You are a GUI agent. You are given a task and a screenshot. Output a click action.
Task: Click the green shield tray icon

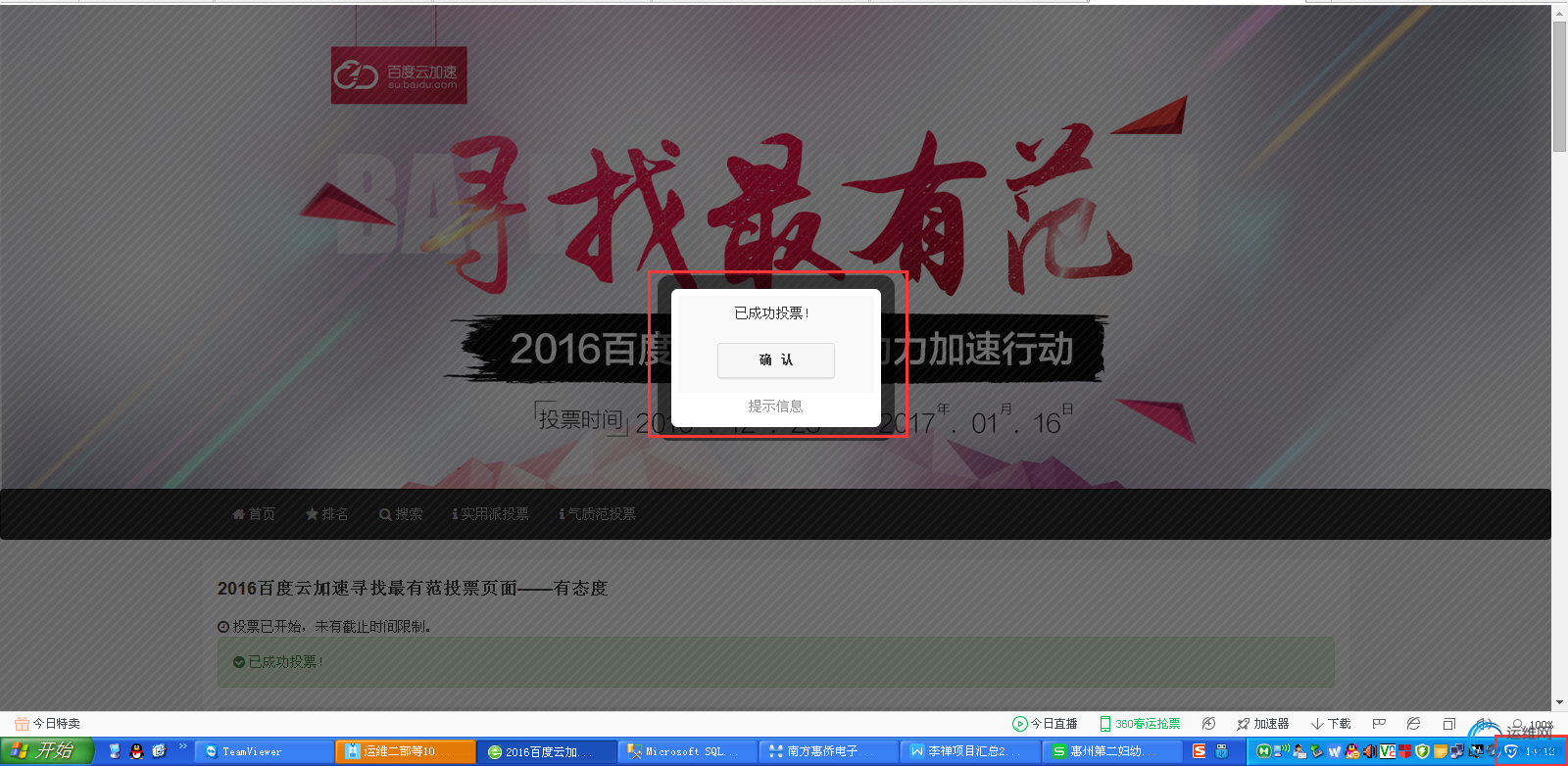tap(1422, 751)
